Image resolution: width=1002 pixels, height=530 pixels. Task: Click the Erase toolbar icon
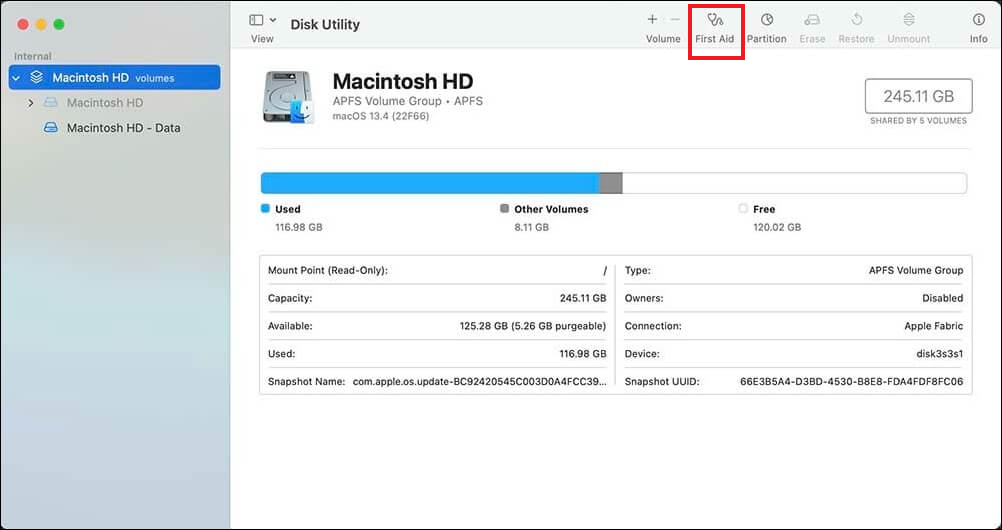(812, 27)
